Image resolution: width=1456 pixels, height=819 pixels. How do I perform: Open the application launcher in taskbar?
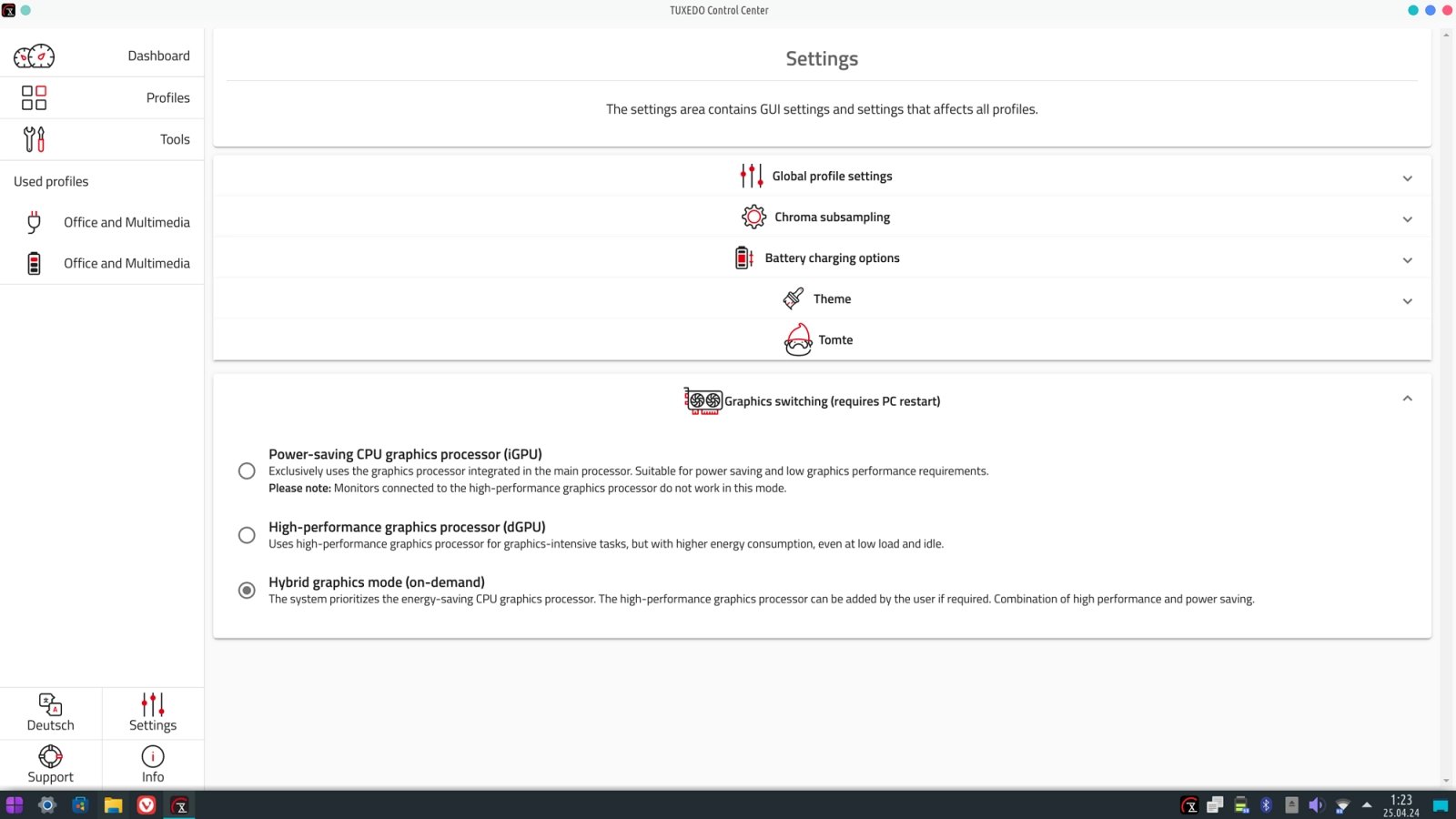(x=15, y=805)
